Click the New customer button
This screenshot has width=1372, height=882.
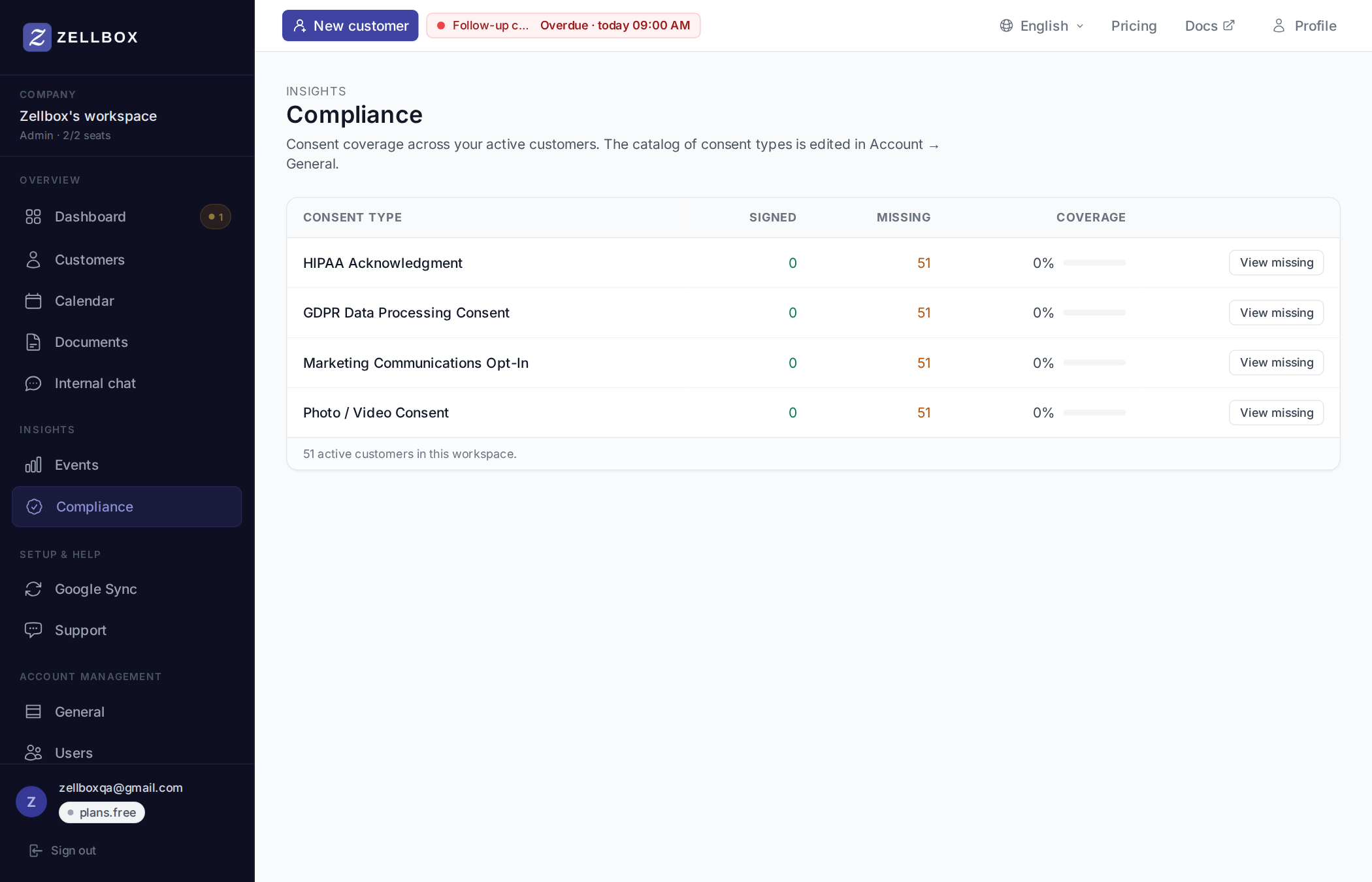[350, 25]
